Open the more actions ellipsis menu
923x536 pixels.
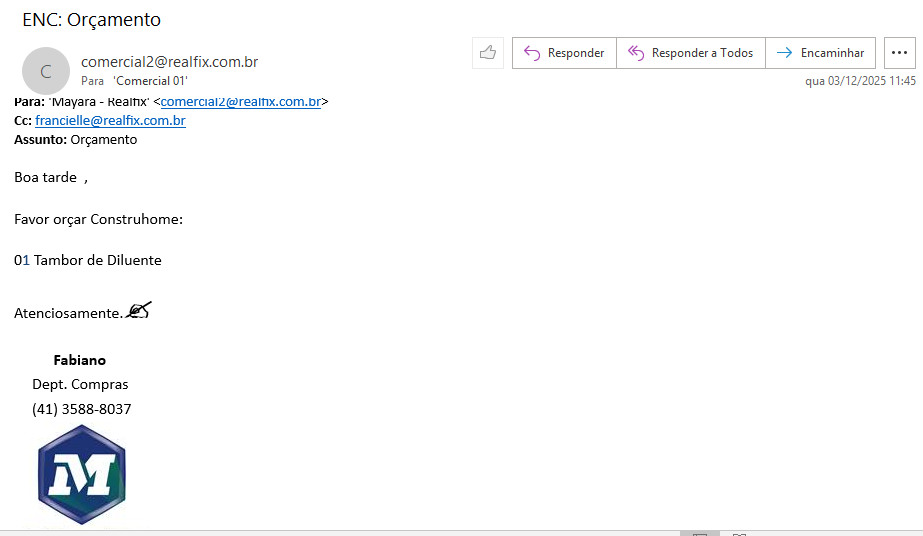click(x=900, y=53)
